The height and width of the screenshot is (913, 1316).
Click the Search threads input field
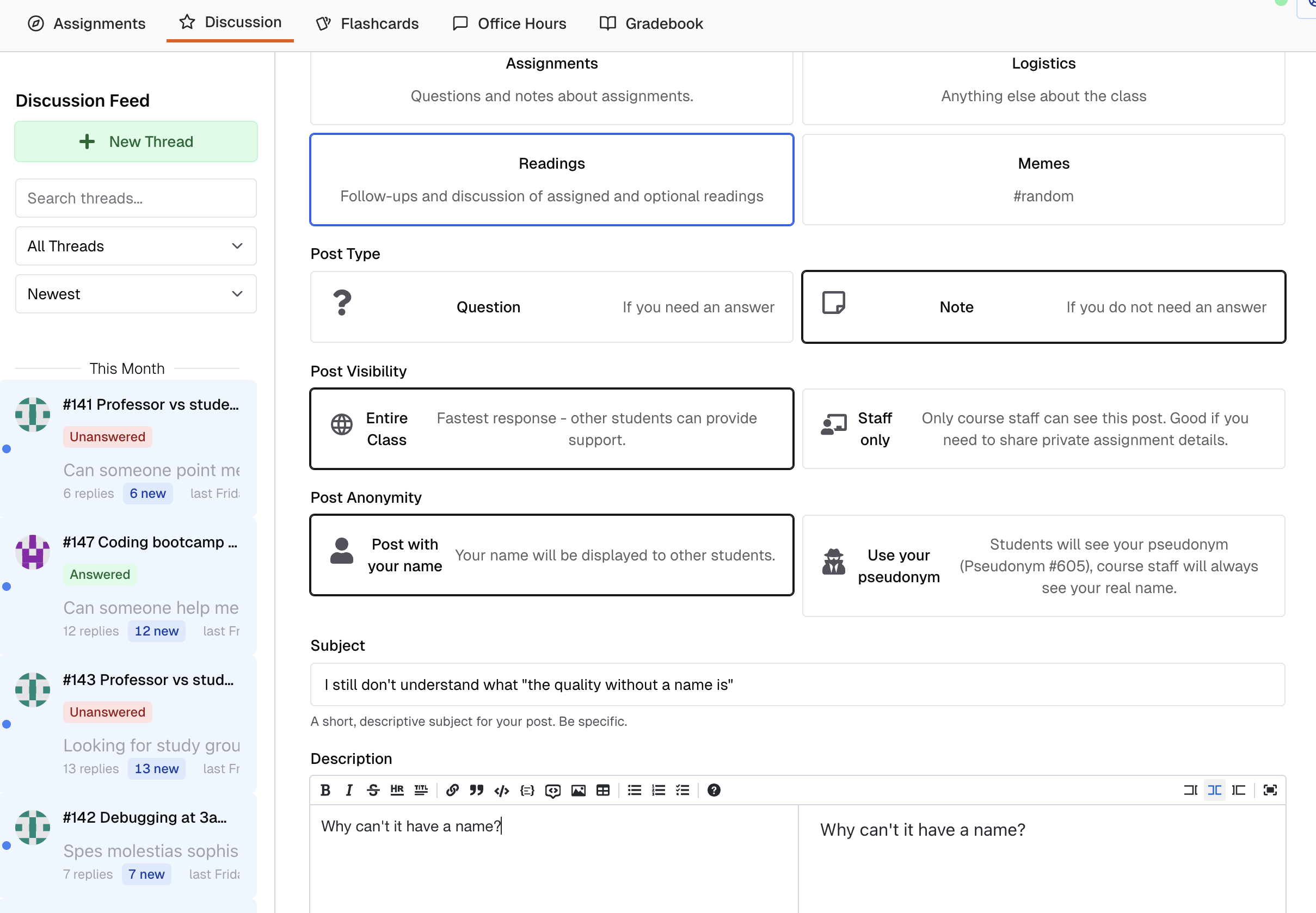(136, 198)
